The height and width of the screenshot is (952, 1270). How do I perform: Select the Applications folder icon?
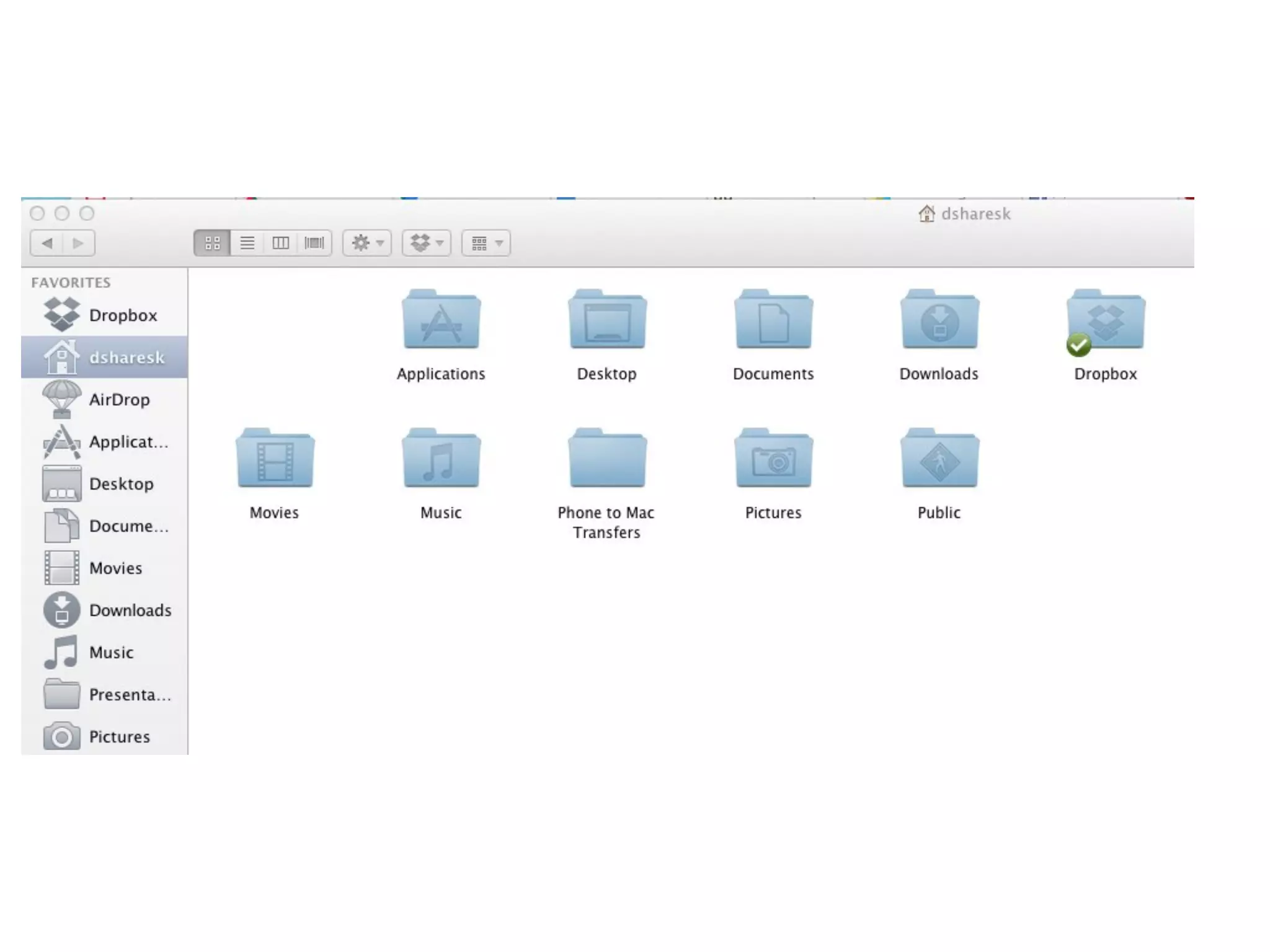(x=441, y=321)
